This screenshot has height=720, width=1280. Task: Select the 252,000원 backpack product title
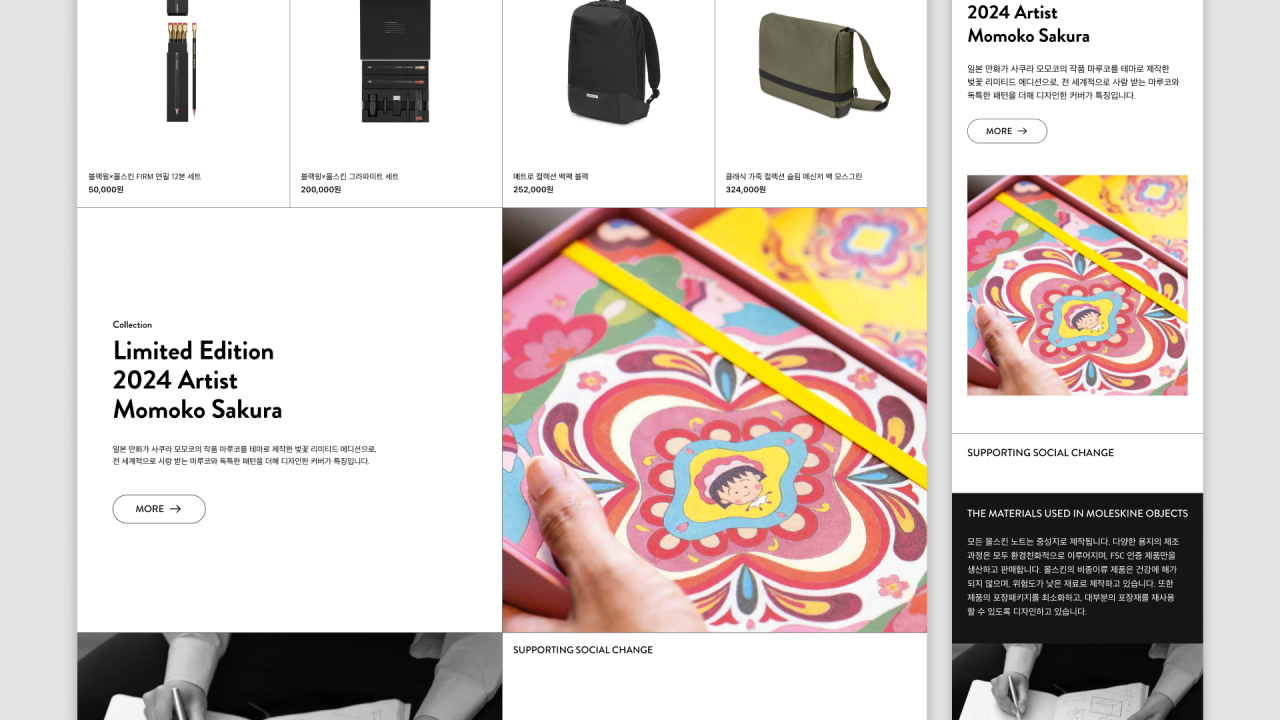[x=551, y=176]
